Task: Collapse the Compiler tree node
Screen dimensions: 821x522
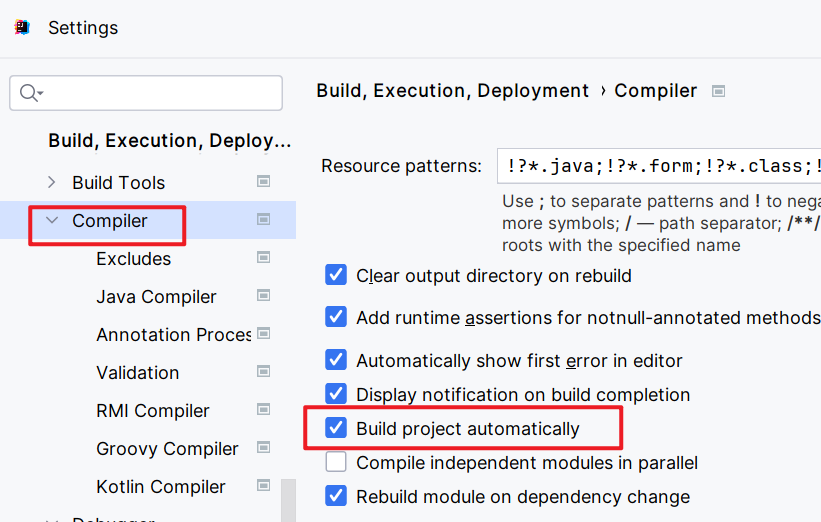Action: pyautogui.click(x=52, y=221)
